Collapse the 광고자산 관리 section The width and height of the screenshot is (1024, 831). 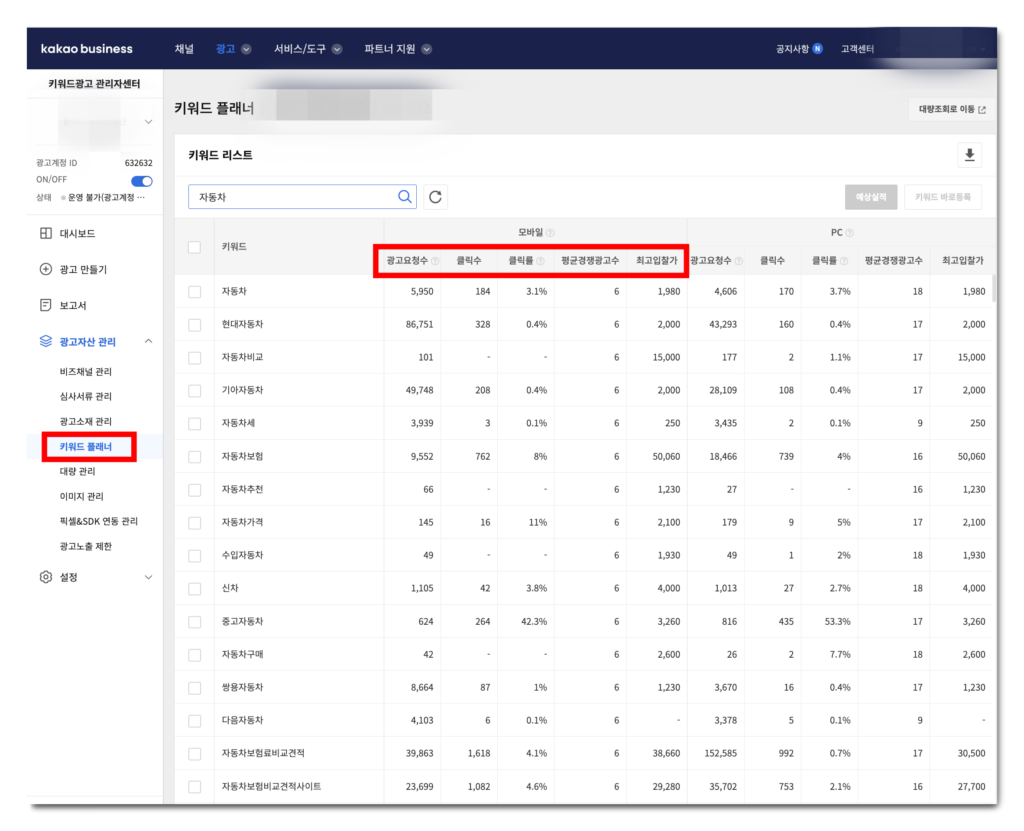148,342
